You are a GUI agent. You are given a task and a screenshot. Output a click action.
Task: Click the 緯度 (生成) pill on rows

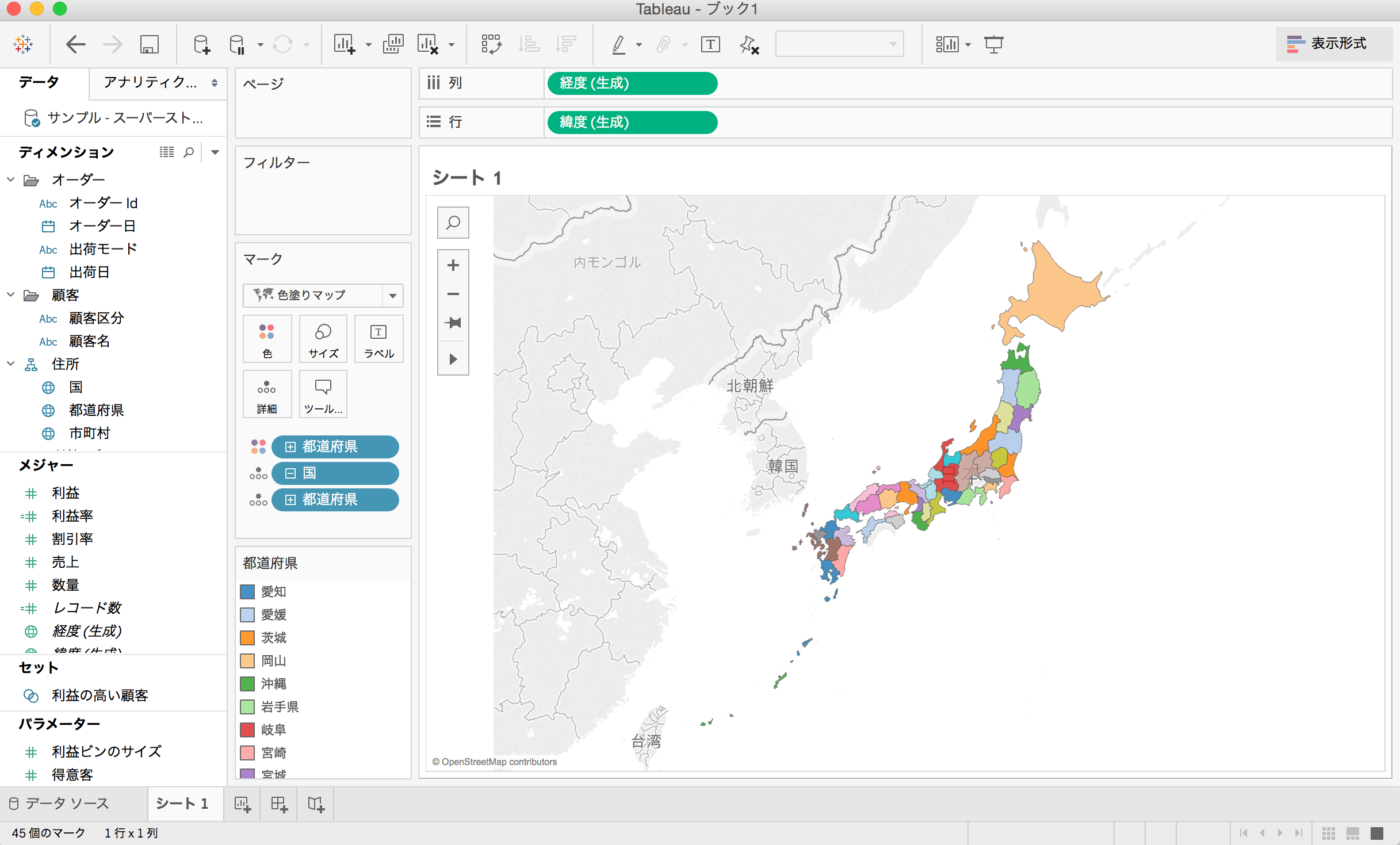[x=633, y=123]
